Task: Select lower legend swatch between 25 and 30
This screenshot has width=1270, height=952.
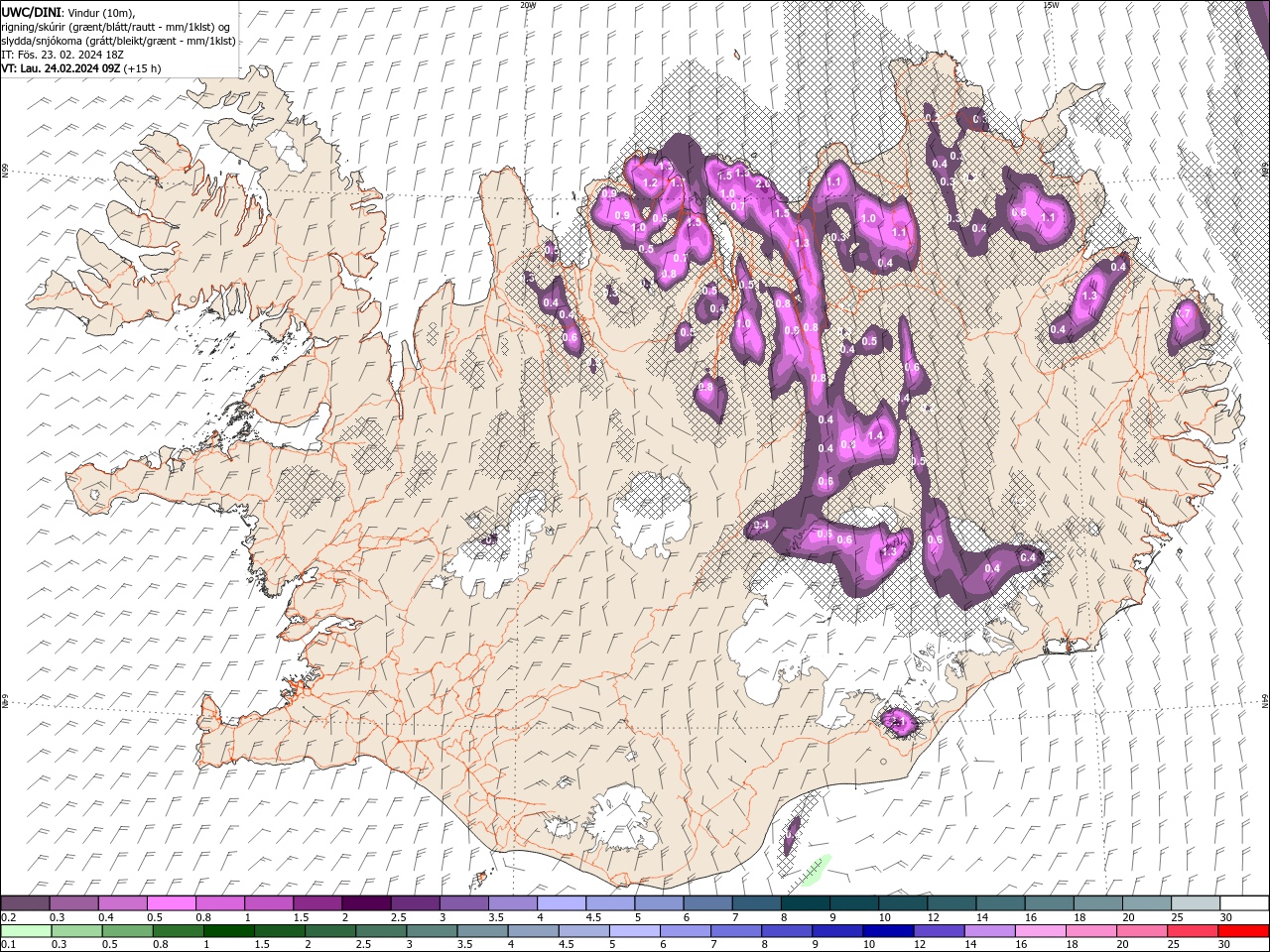Action: (1196, 931)
